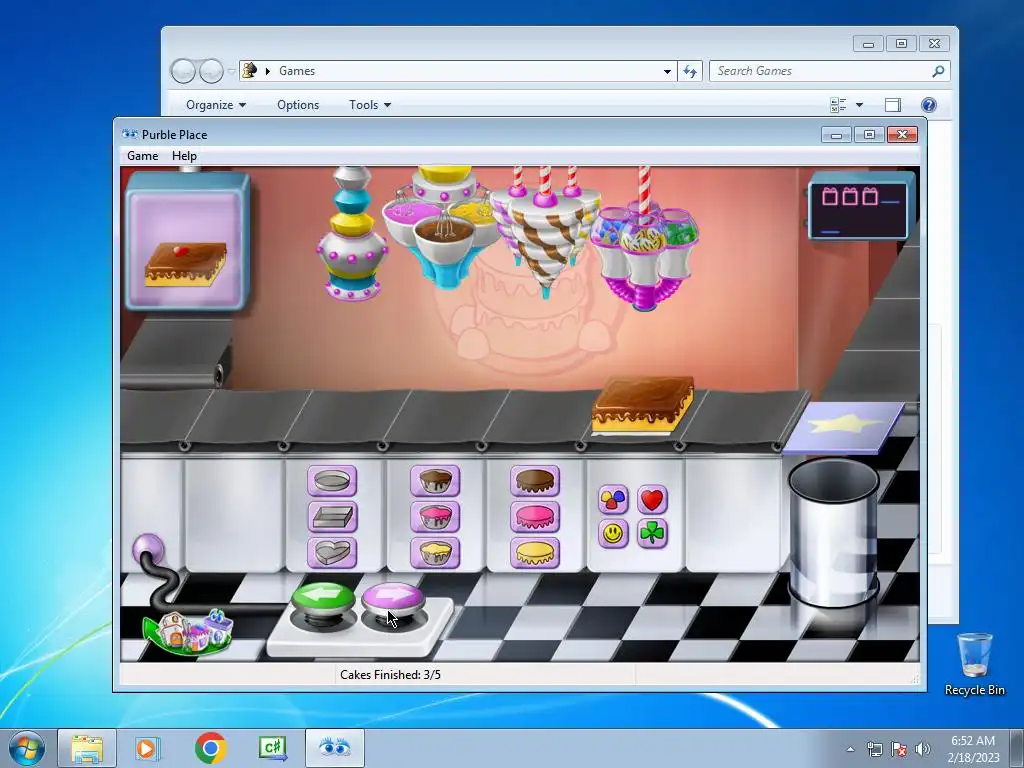Choose the chocolate batter button
Viewport: 1024px width, 768px height.
click(x=435, y=481)
